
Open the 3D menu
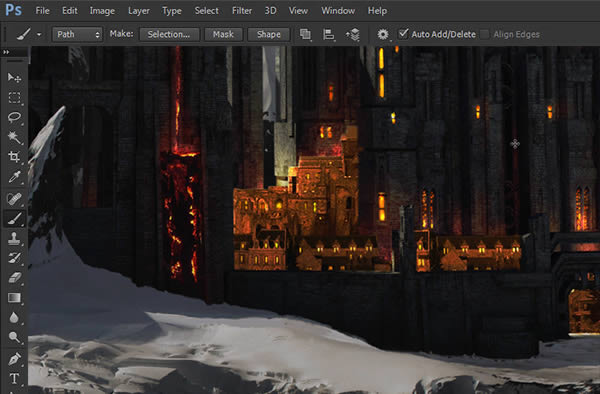point(271,11)
